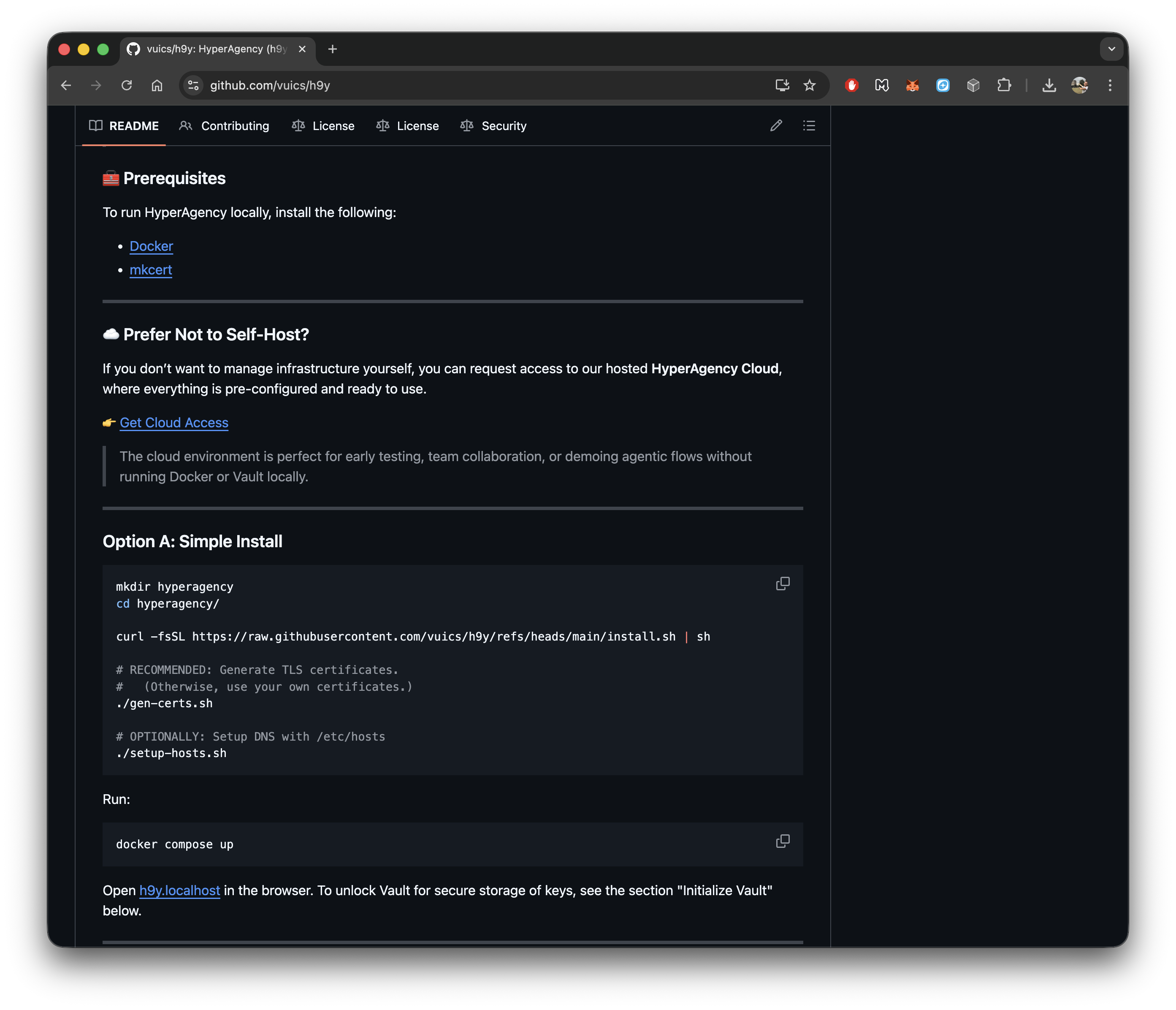Click the install app icon in address bar
The image size is (1176, 1010).
[782, 85]
